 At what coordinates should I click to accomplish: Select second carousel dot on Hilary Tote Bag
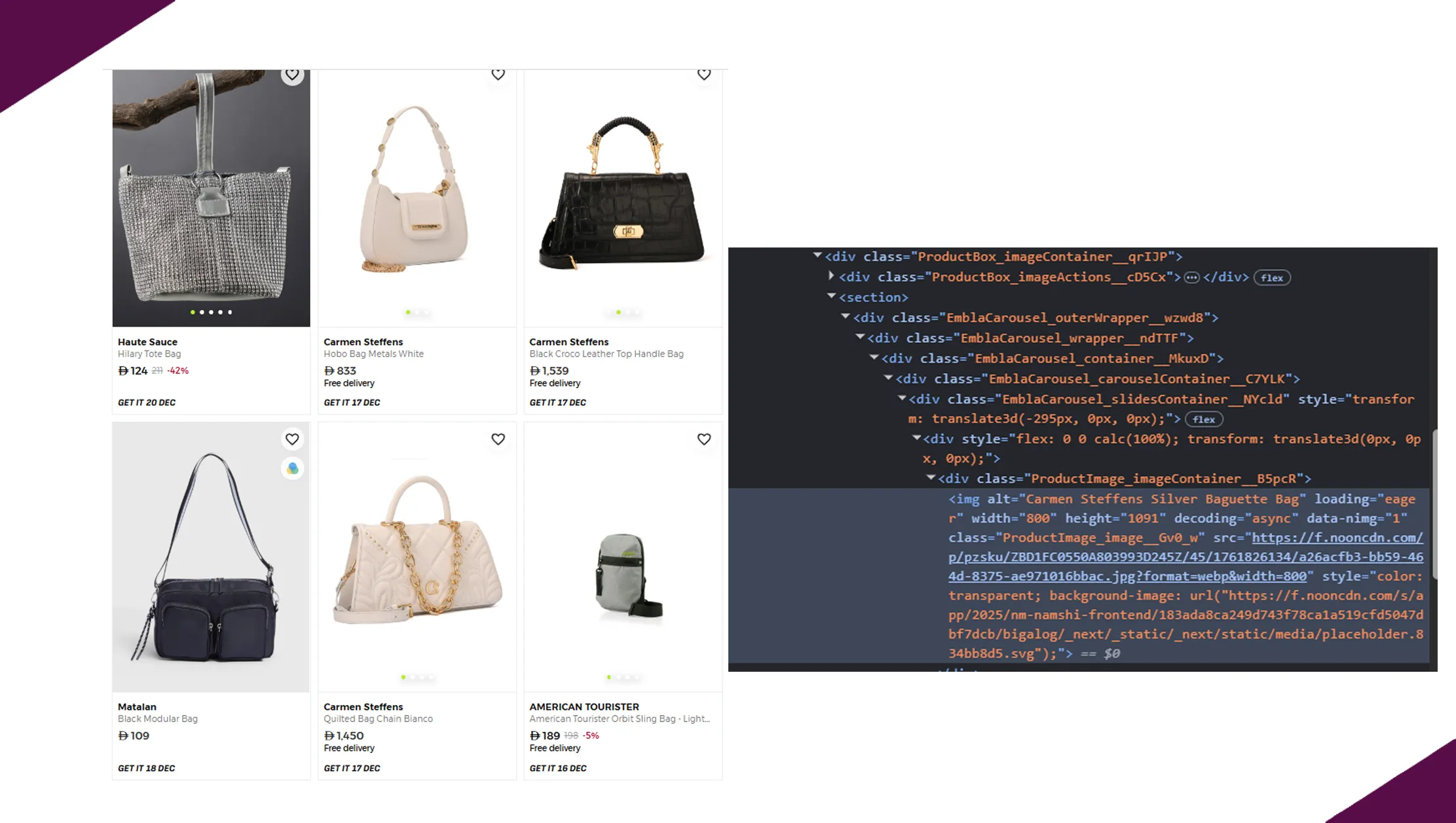tap(202, 312)
